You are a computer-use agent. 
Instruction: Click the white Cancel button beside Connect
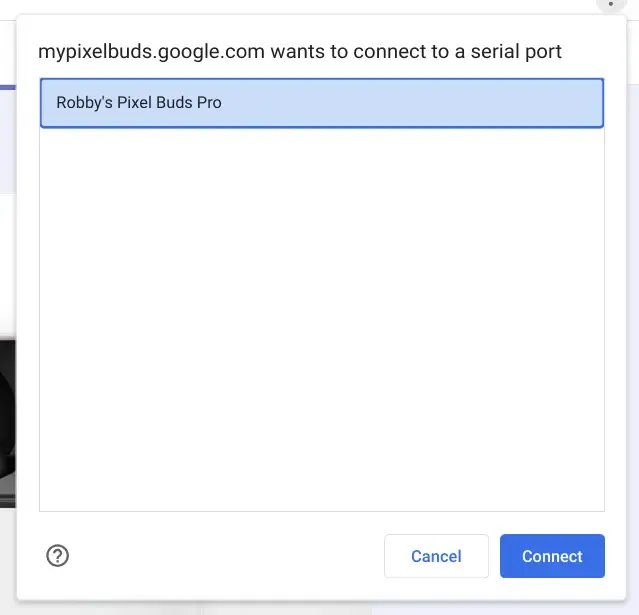click(x=436, y=556)
